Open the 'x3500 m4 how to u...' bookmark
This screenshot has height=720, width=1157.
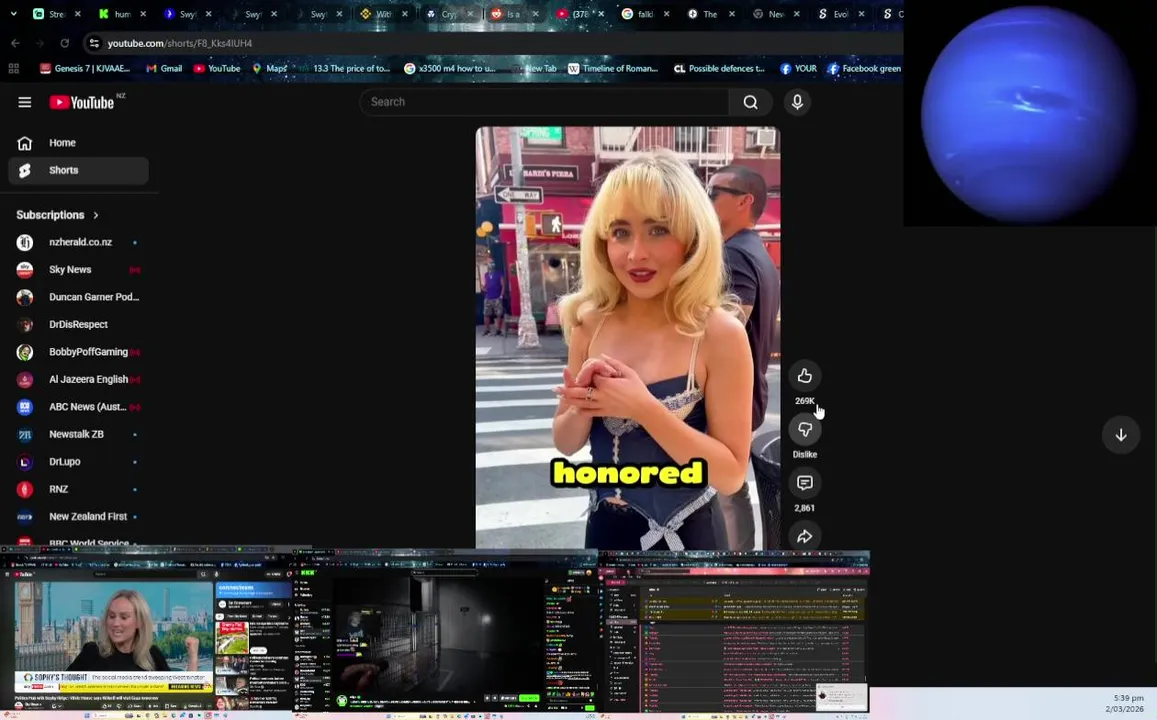(x=449, y=69)
